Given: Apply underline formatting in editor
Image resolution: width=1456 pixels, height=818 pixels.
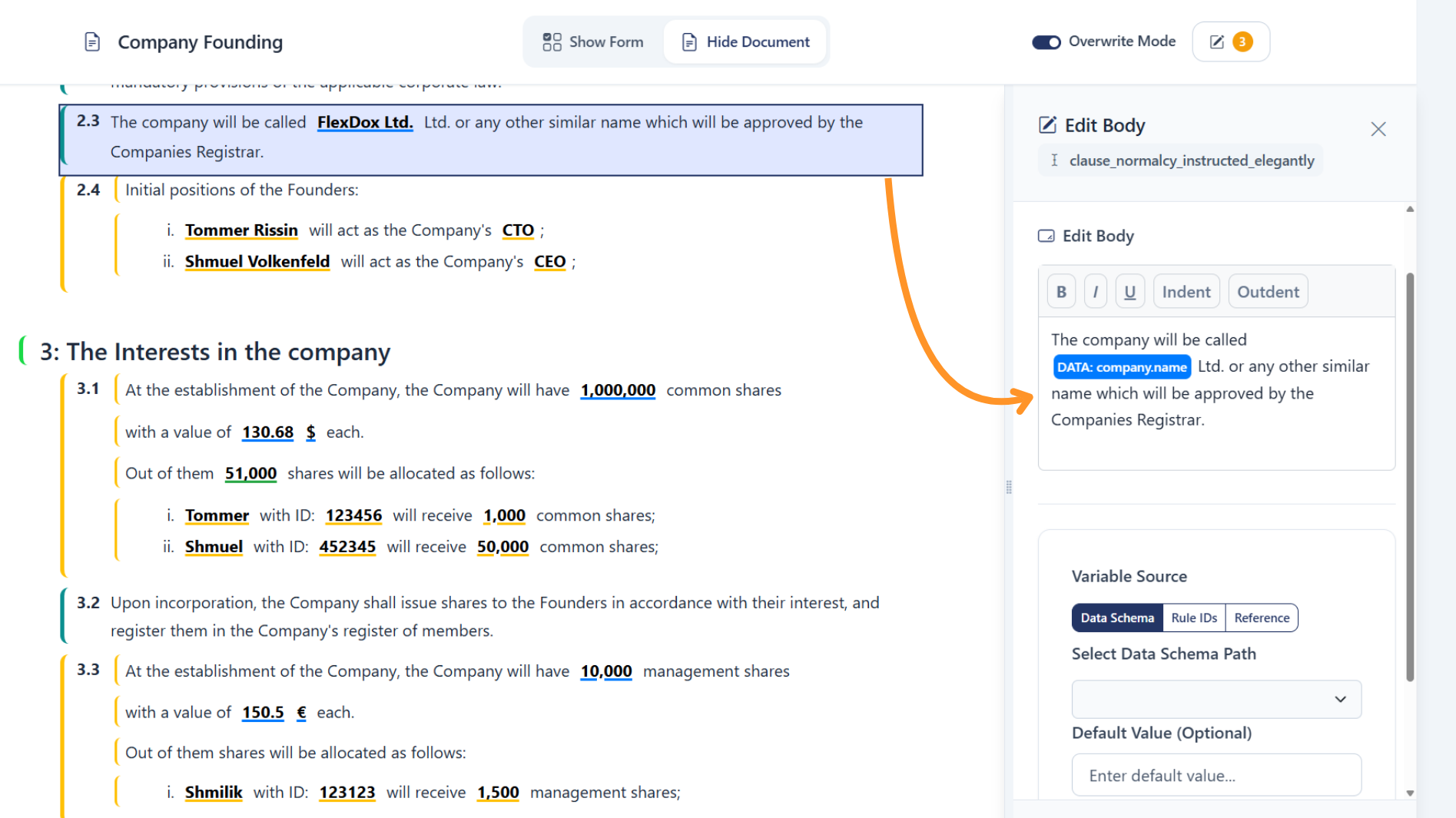Looking at the screenshot, I should 1129,292.
